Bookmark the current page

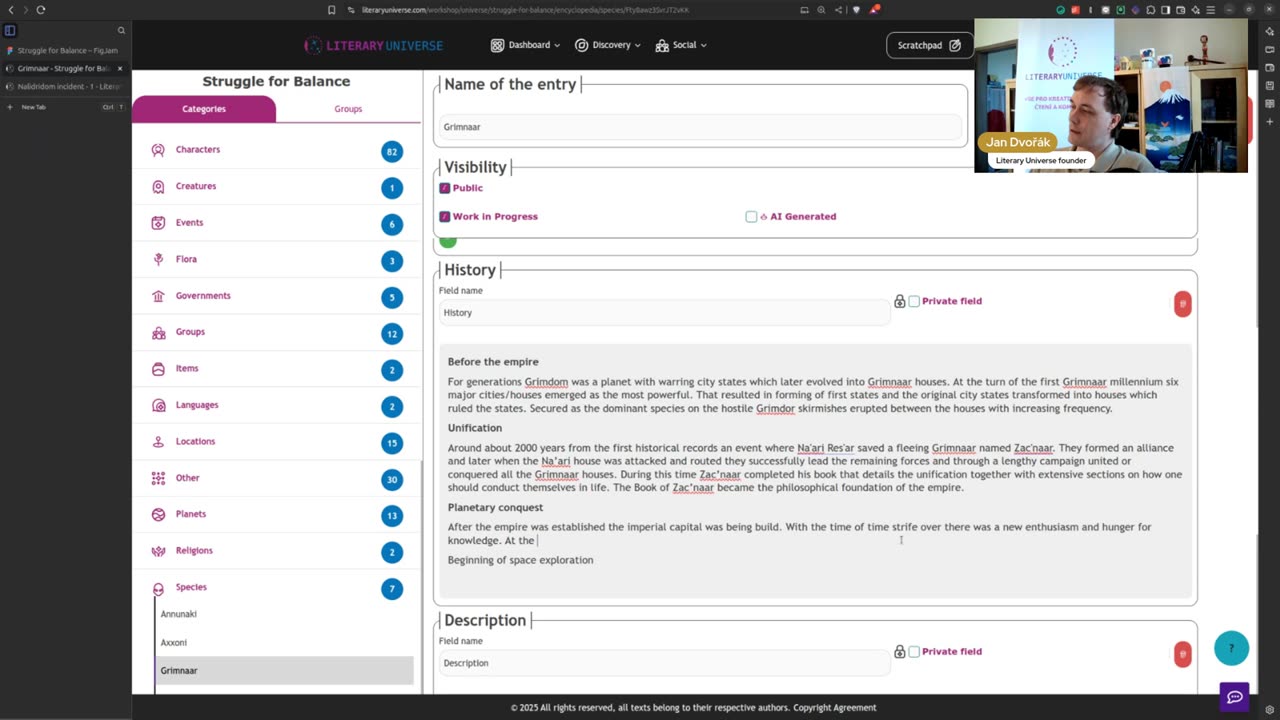coord(332,10)
